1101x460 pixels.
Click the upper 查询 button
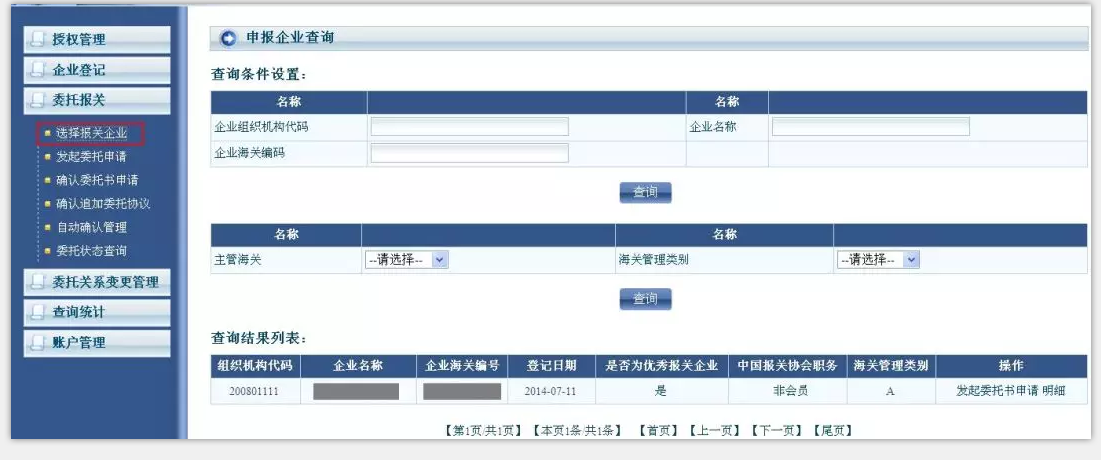645,192
